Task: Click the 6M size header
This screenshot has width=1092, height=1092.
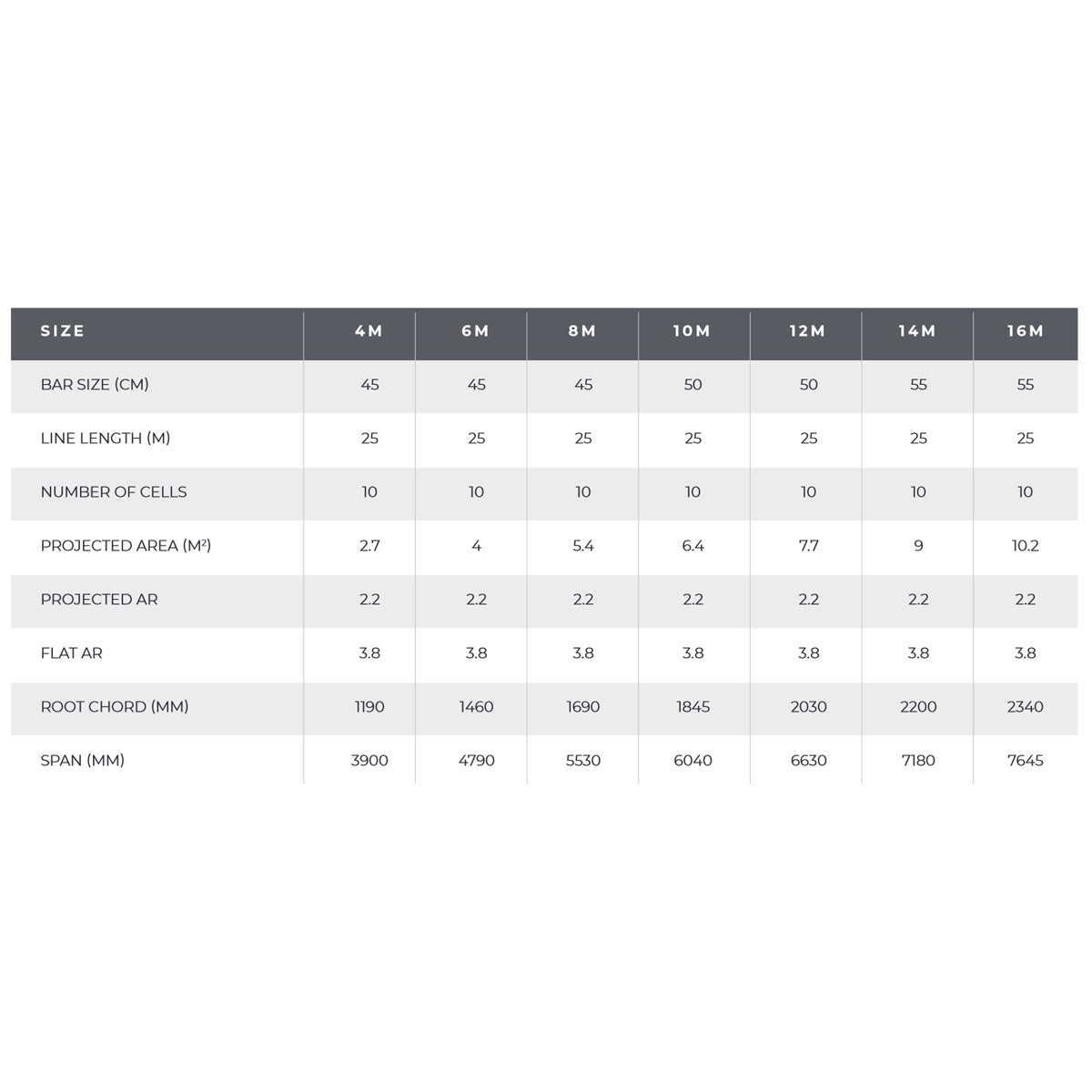Action: 476,331
